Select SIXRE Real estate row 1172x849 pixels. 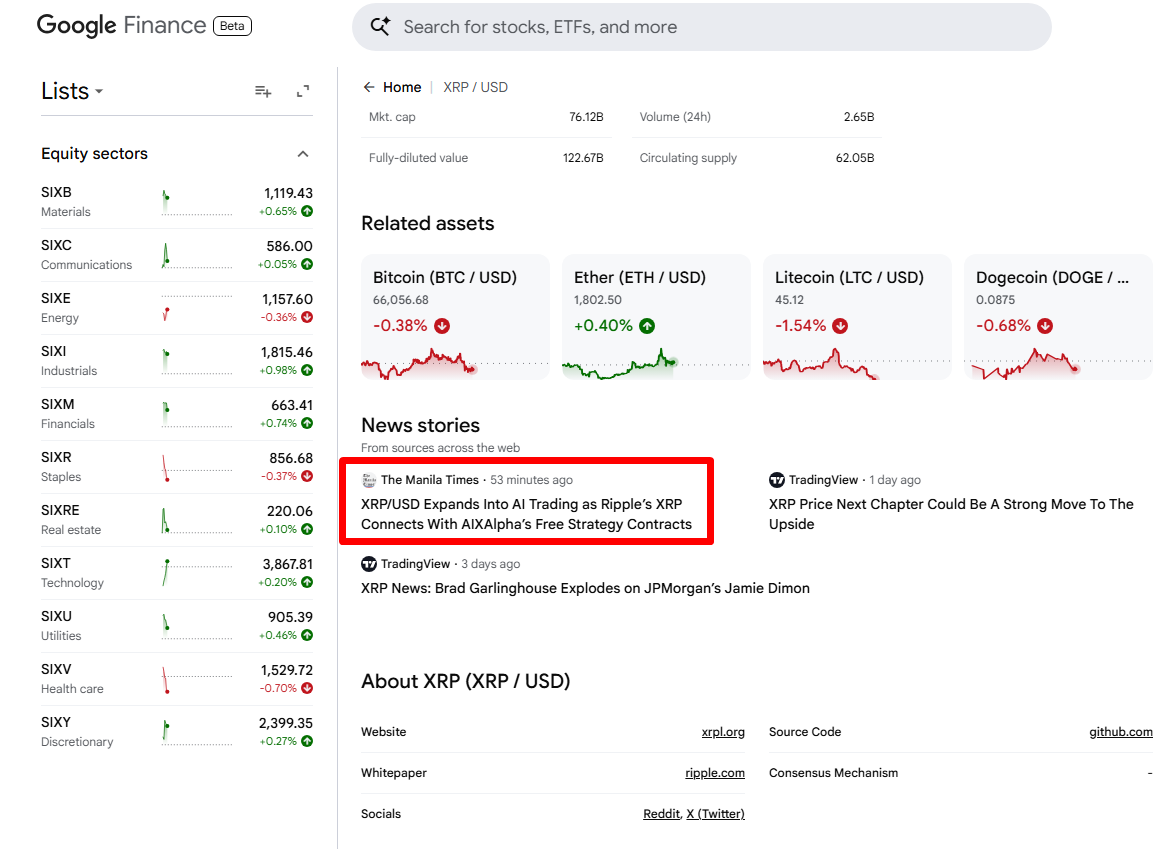(x=177, y=520)
